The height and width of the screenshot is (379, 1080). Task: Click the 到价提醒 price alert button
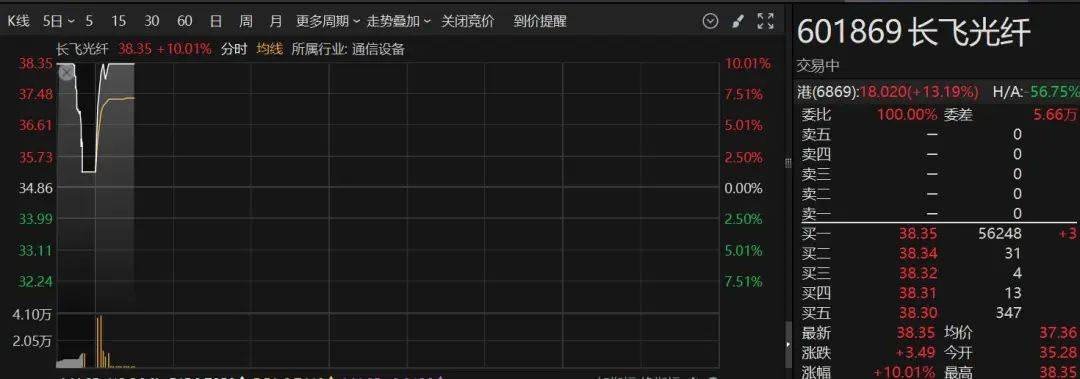coord(540,21)
